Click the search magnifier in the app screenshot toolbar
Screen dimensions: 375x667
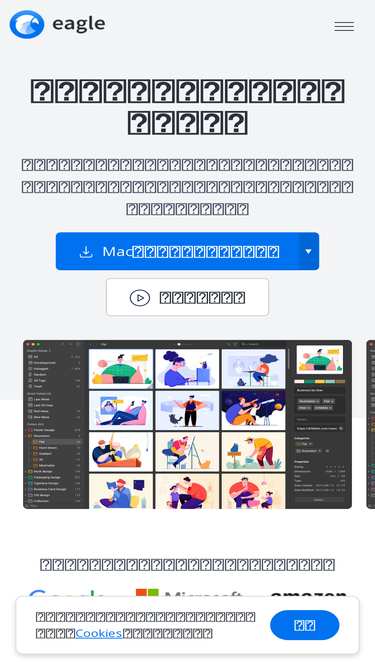point(243,344)
